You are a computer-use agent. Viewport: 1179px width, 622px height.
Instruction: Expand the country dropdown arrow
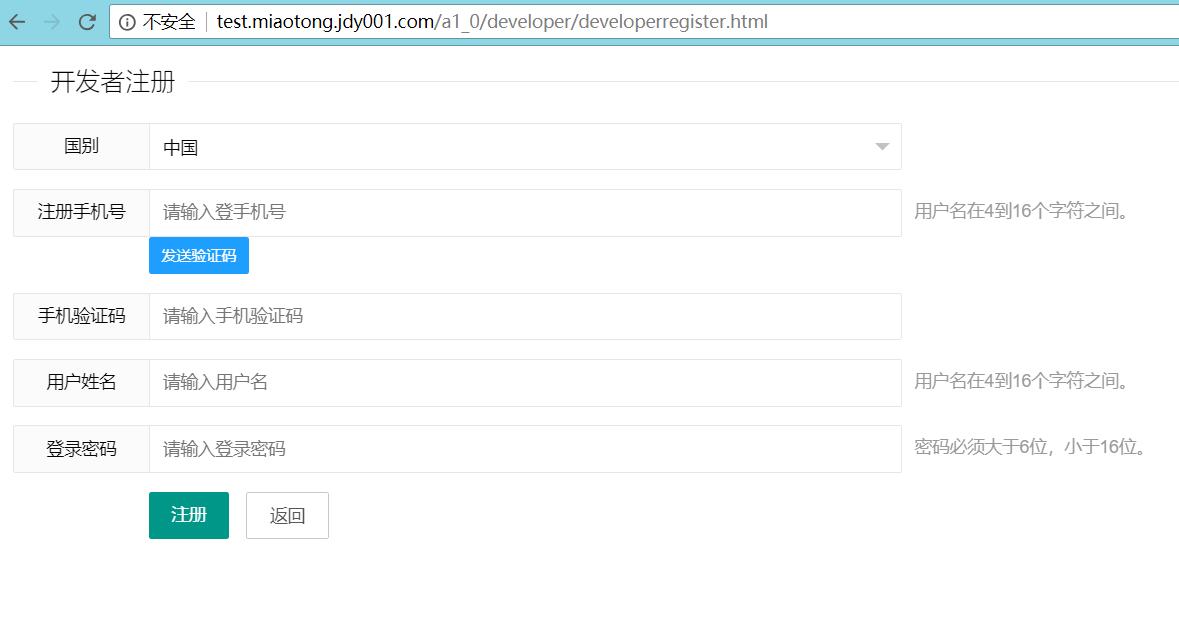coord(881,147)
